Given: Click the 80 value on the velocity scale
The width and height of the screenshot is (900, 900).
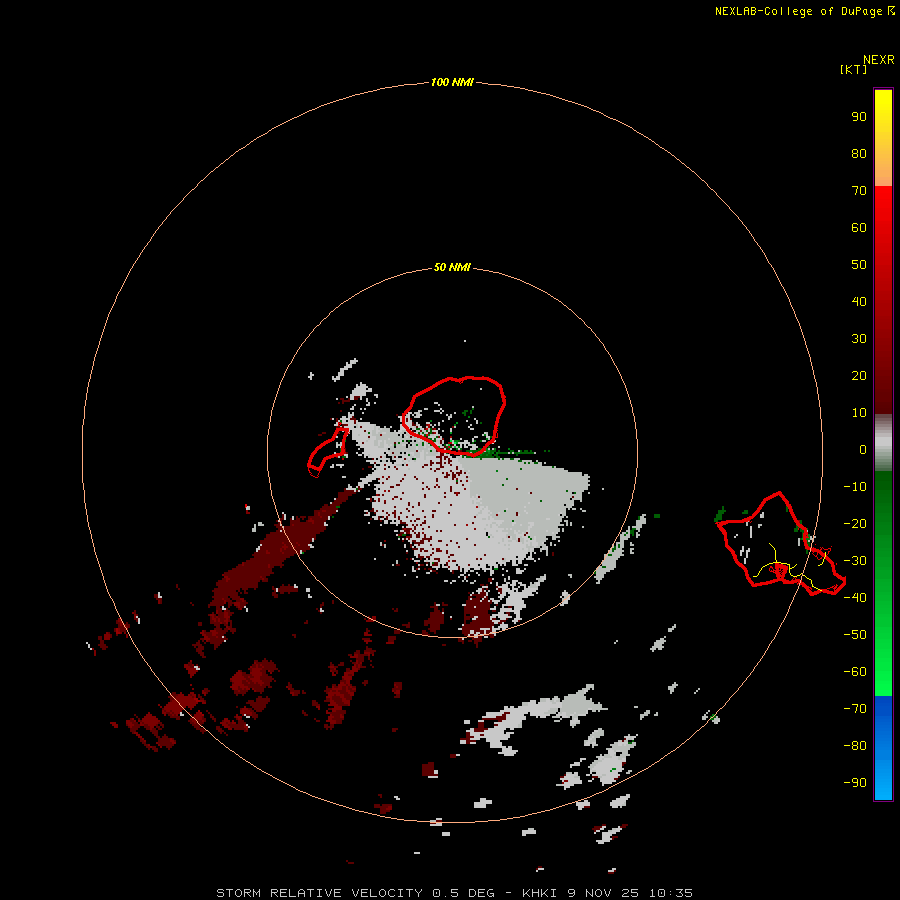Looking at the screenshot, I should 859,153.
